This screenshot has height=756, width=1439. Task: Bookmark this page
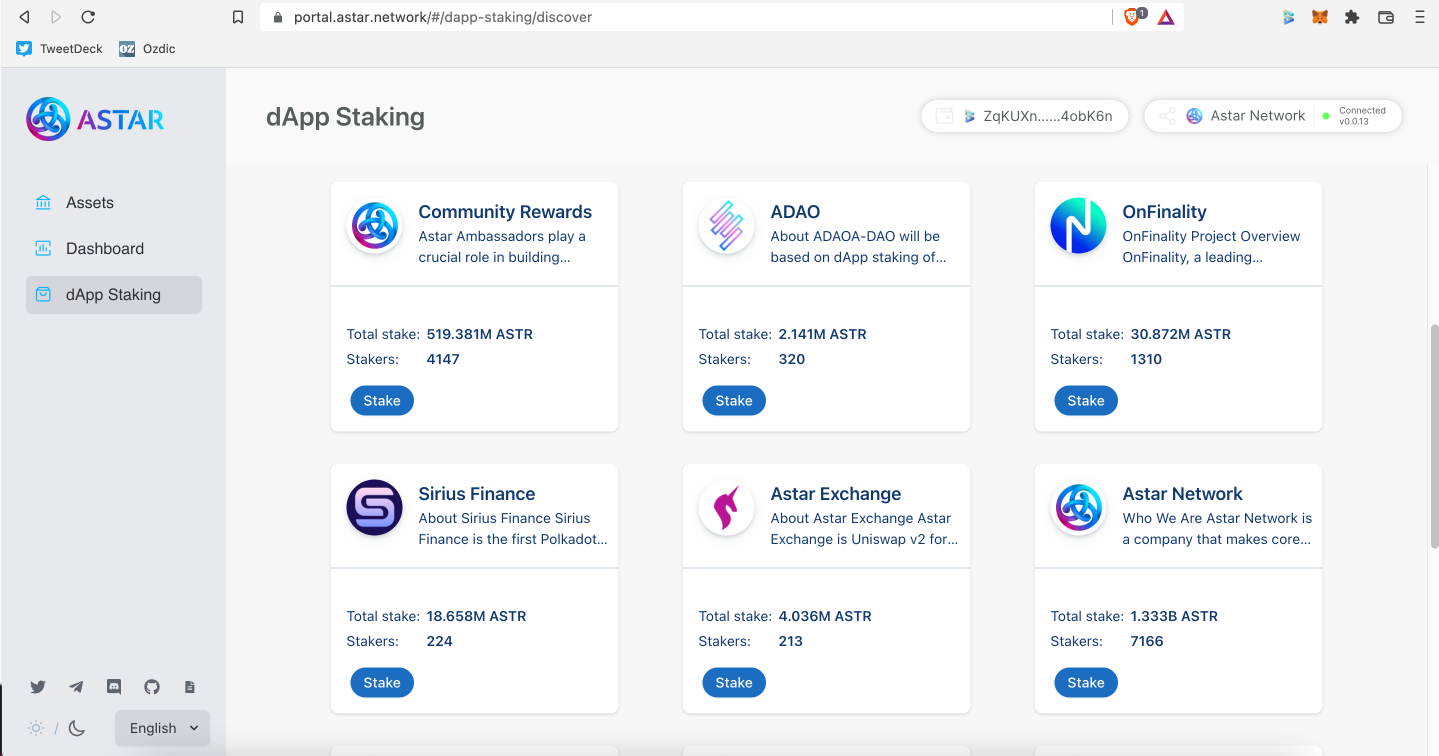point(238,17)
